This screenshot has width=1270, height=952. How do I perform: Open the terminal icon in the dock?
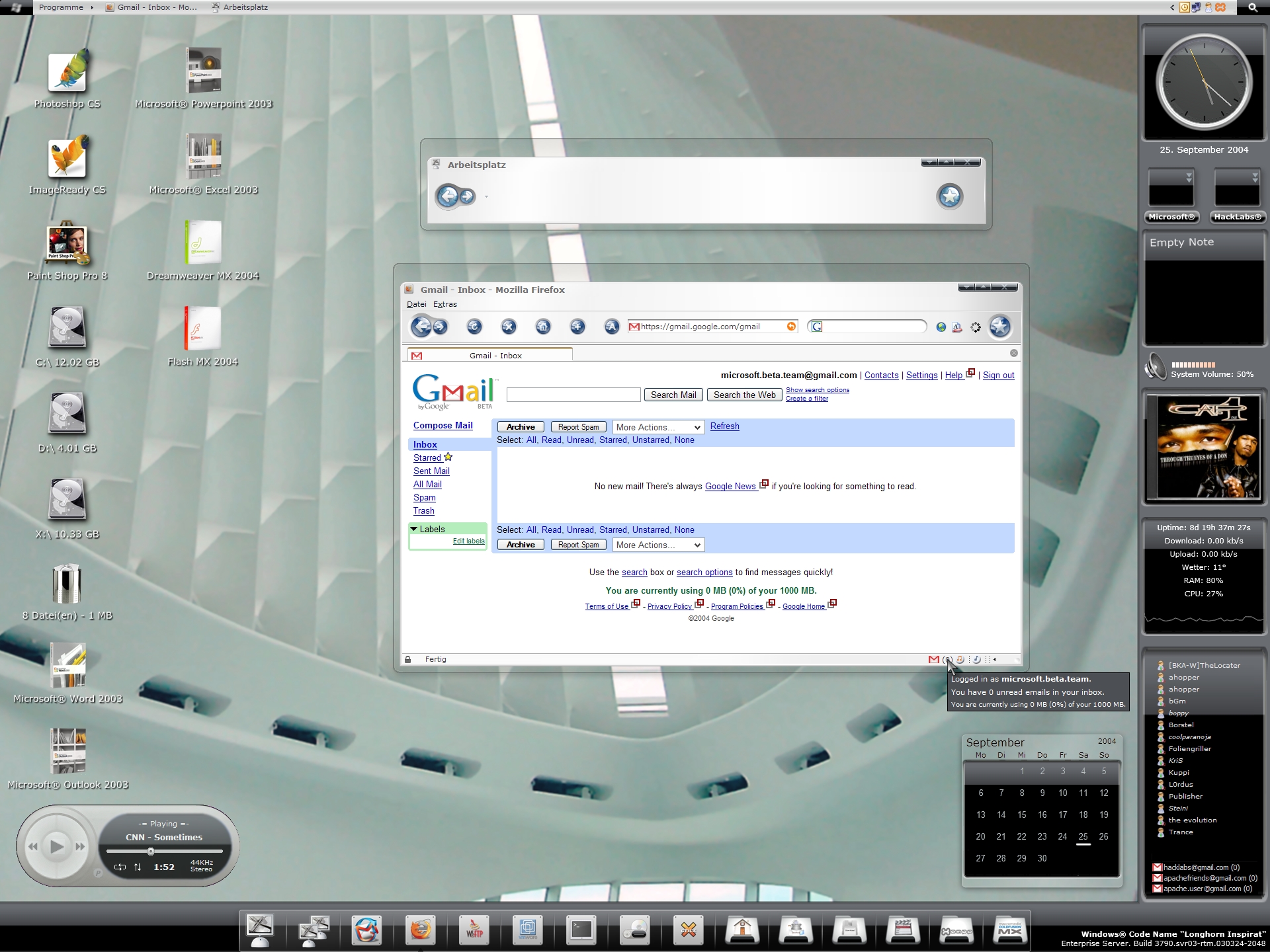point(581,931)
